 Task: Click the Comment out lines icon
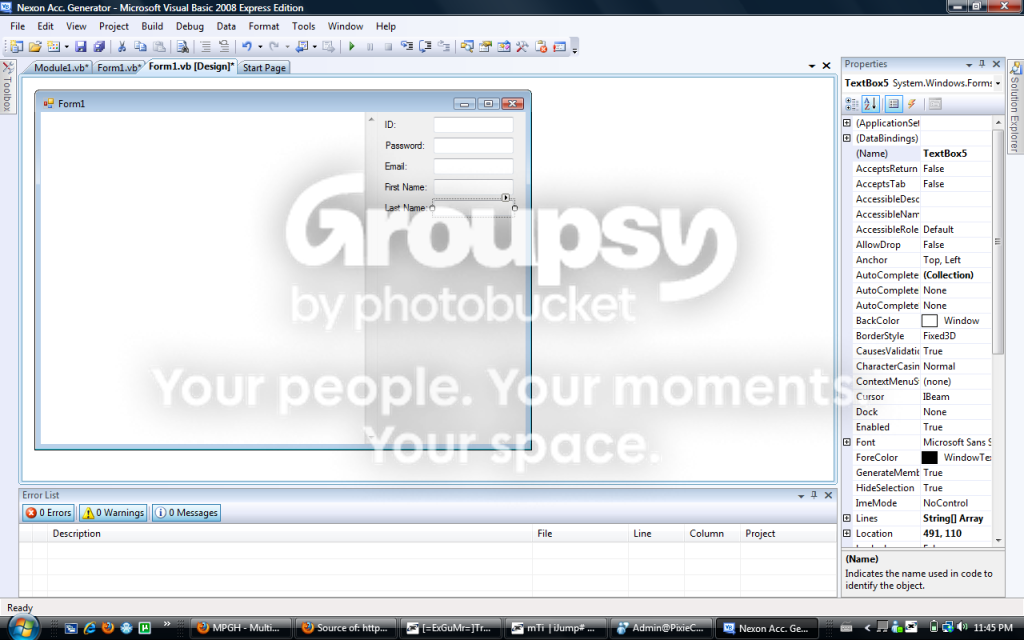pyautogui.click(x=205, y=46)
